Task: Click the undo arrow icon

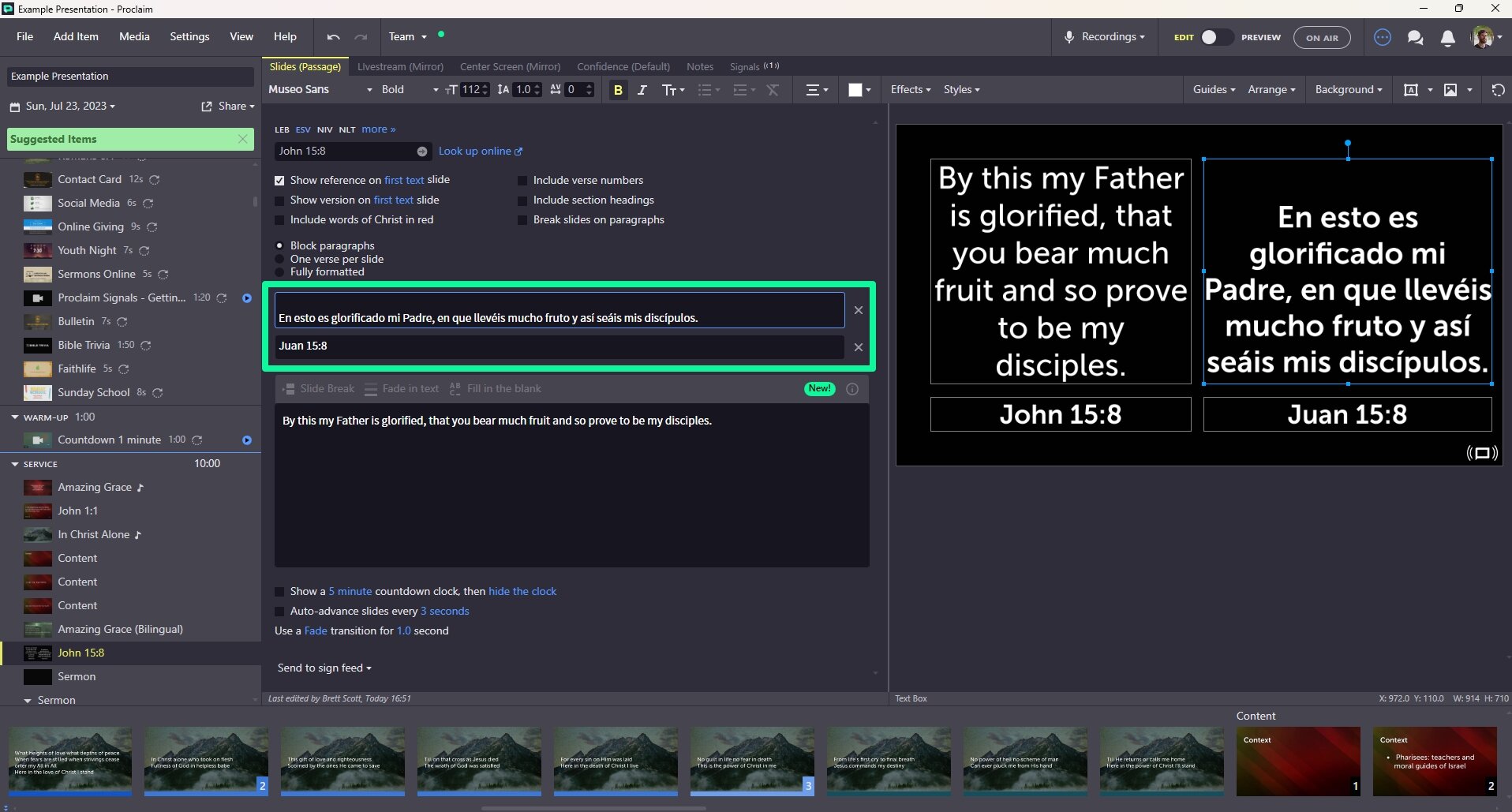Action: tap(333, 37)
